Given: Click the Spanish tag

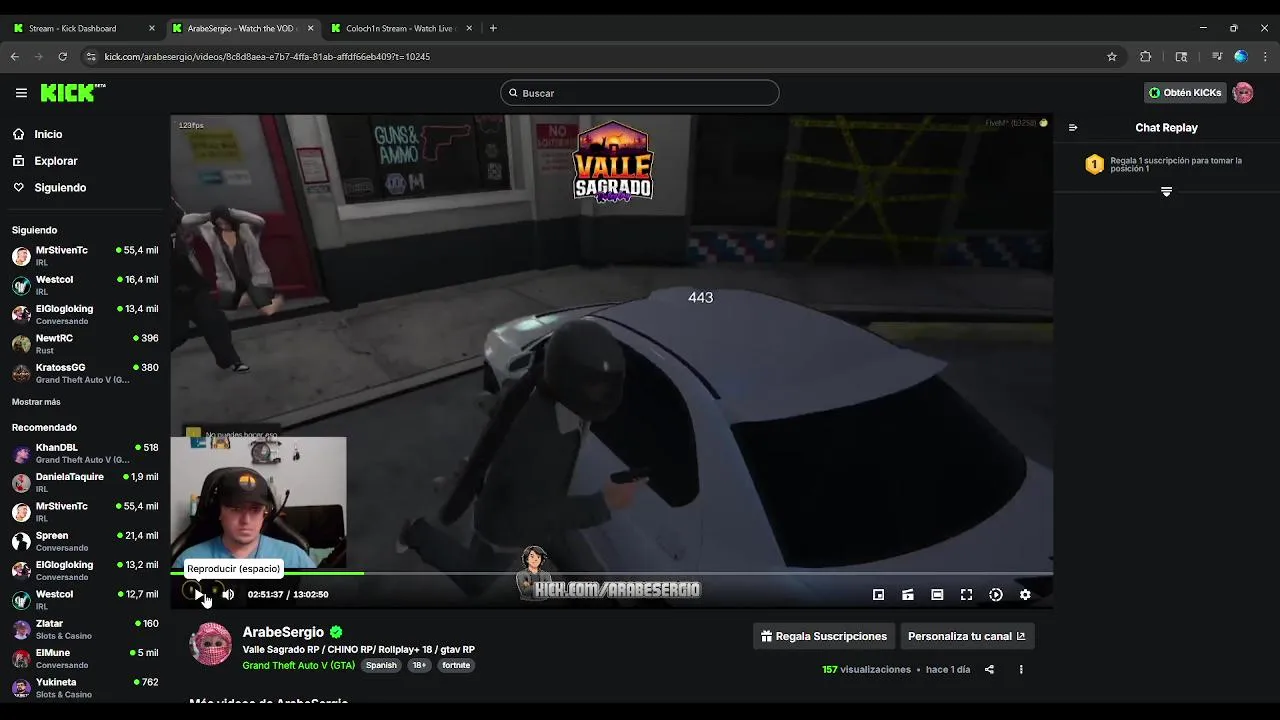Looking at the screenshot, I should [x=381, y=665].
